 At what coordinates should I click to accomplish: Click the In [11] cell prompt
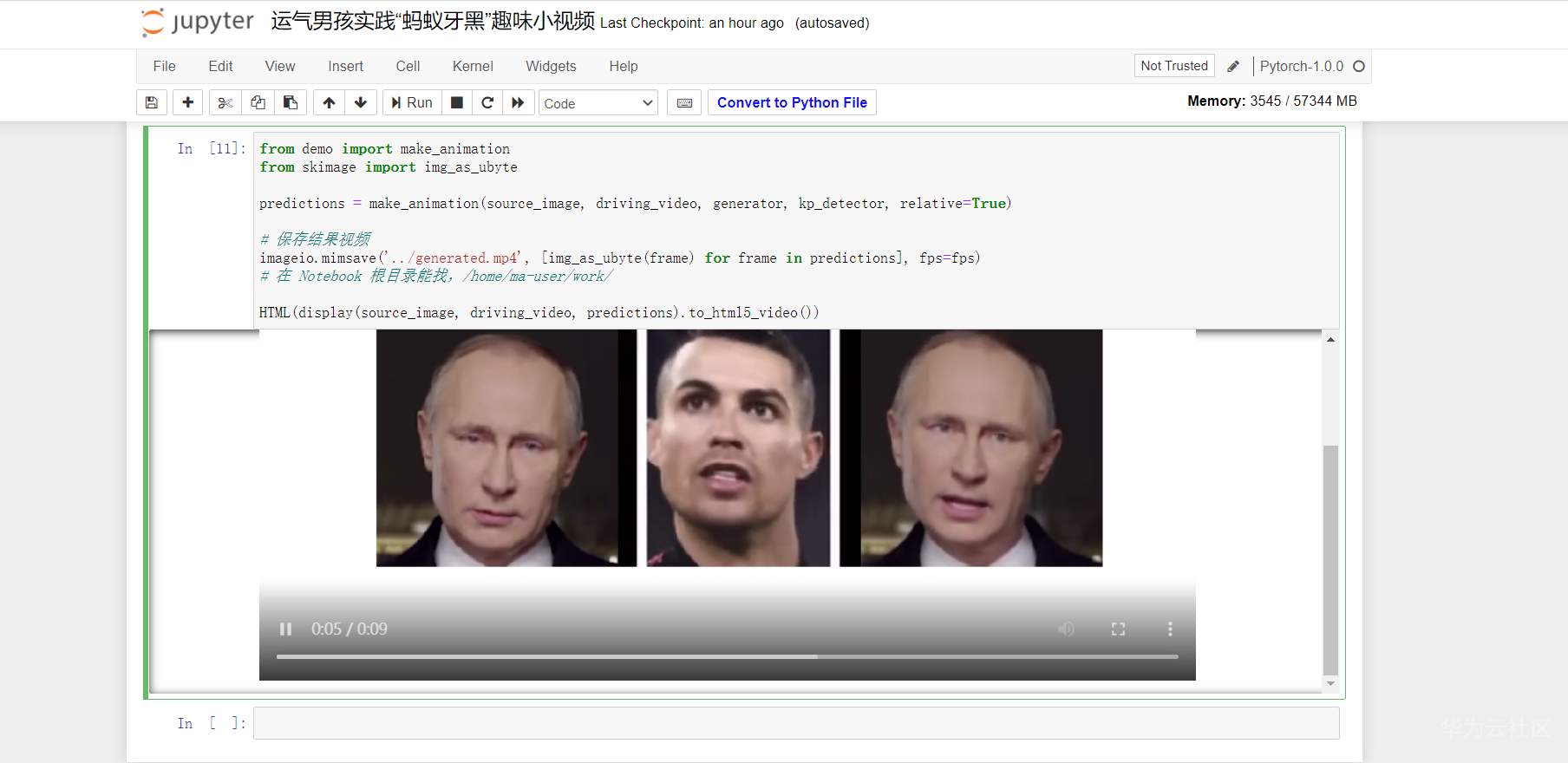pyautogui.click(x=212, y=149)
